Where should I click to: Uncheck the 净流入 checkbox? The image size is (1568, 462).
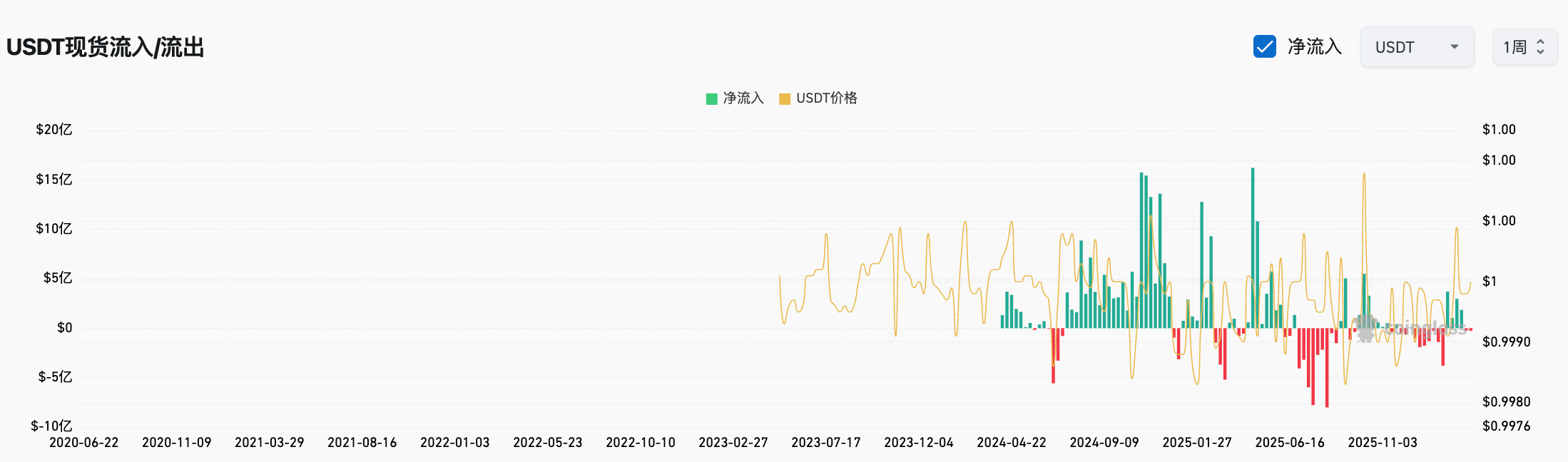click(x=1264, y=47)
